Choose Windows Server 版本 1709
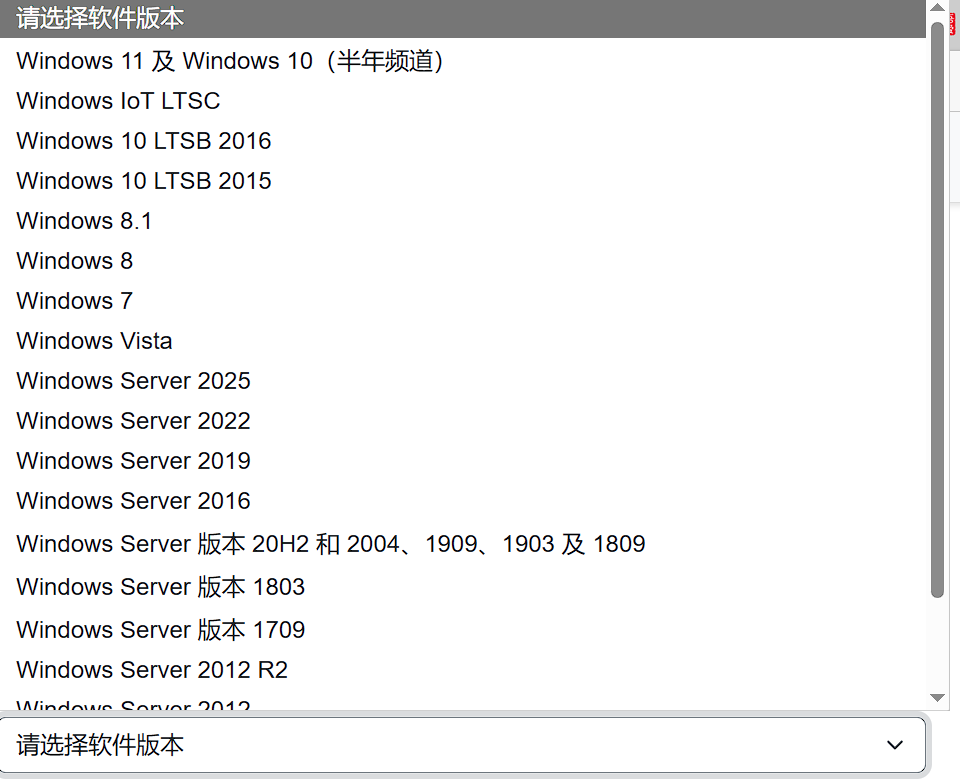Image resolution: width=960 pixels, height=782 pixels. 463,630
